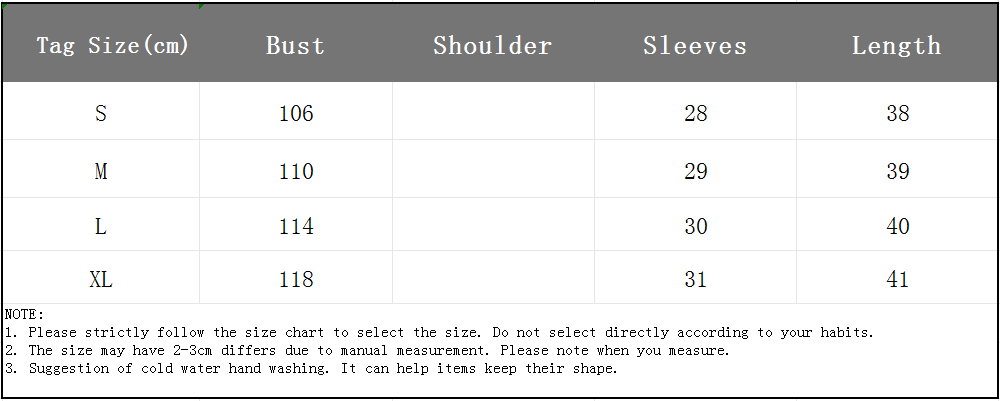The image size is (1000, 401).
Task: Click the M size row label
Action: (101, 172)
